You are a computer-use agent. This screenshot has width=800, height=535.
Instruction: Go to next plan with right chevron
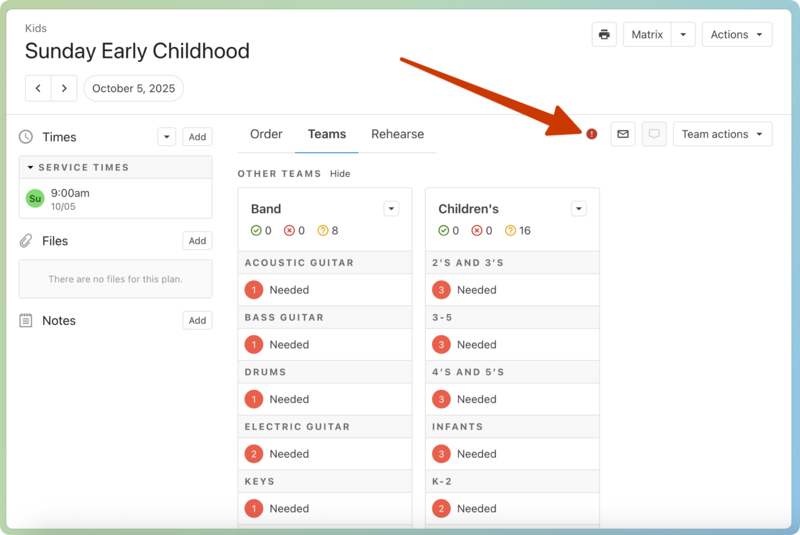[x=64, y=88]
